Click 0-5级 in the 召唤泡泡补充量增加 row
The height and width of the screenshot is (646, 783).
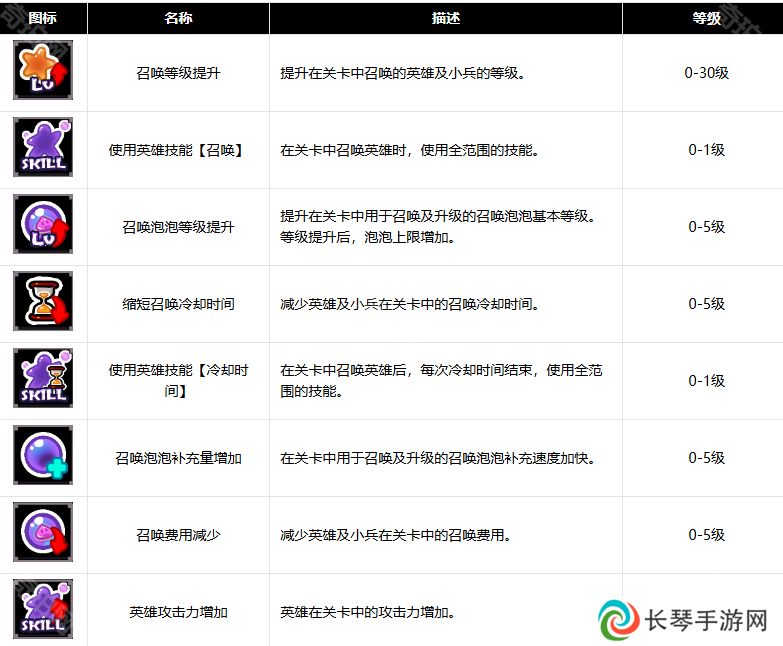[706, 457]
